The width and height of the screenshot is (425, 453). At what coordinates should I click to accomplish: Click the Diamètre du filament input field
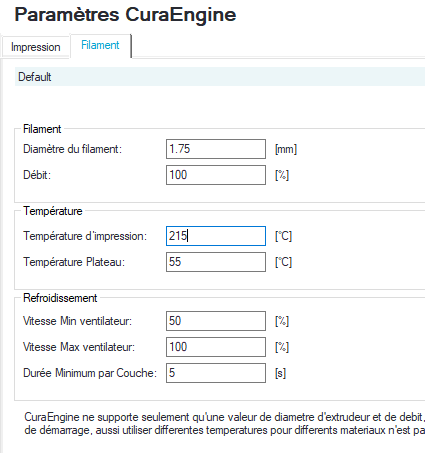click(216, 149)
